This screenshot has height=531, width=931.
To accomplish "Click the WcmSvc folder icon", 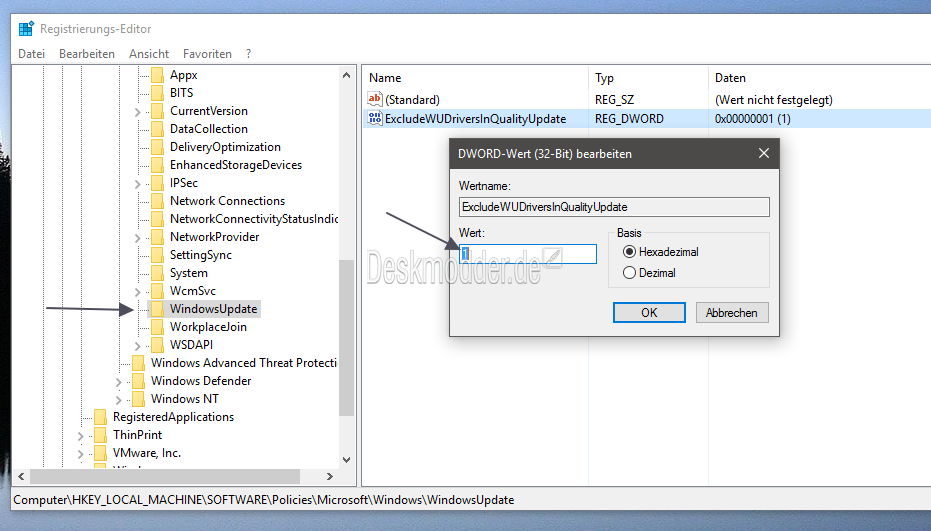I will [157, 291].
